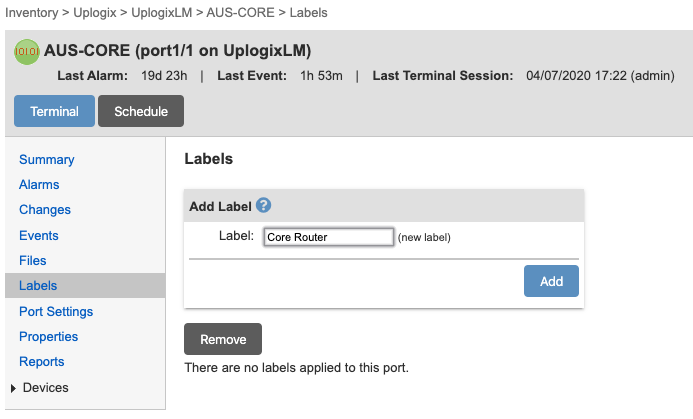Screen dimensions: 693x419
Task: Click the Add label button
Action: [551, 281]
